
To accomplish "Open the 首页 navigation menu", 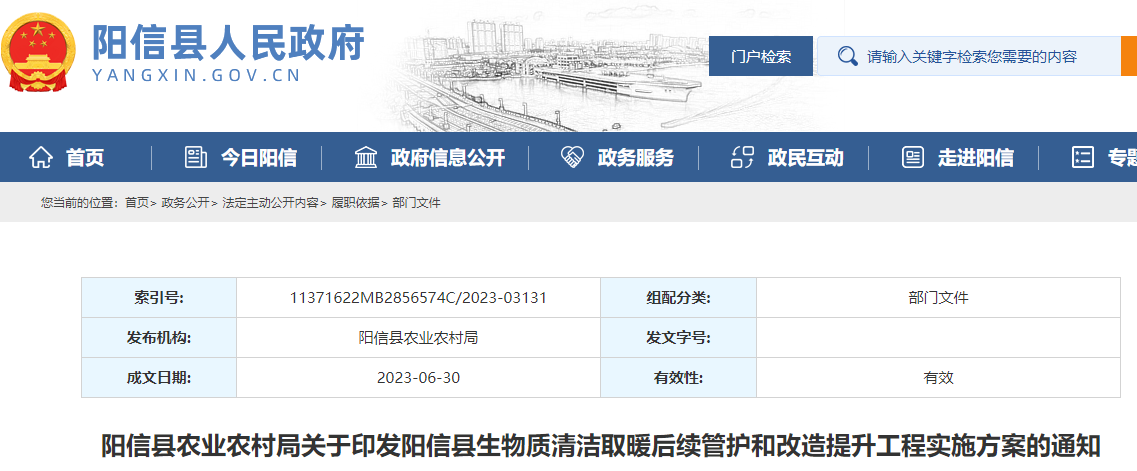I will (85, 157).
